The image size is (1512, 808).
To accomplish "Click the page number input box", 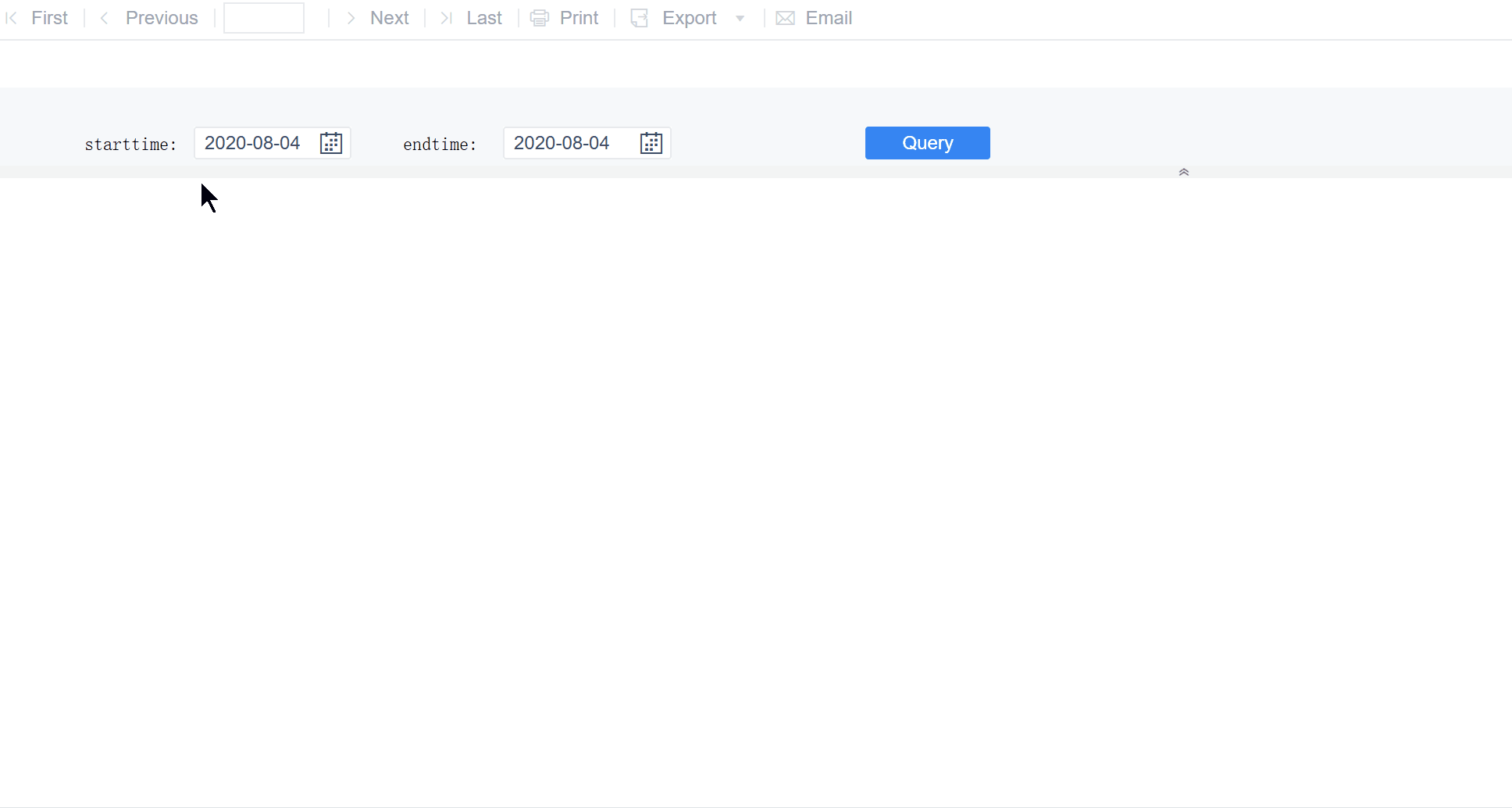I will point(263,17).
